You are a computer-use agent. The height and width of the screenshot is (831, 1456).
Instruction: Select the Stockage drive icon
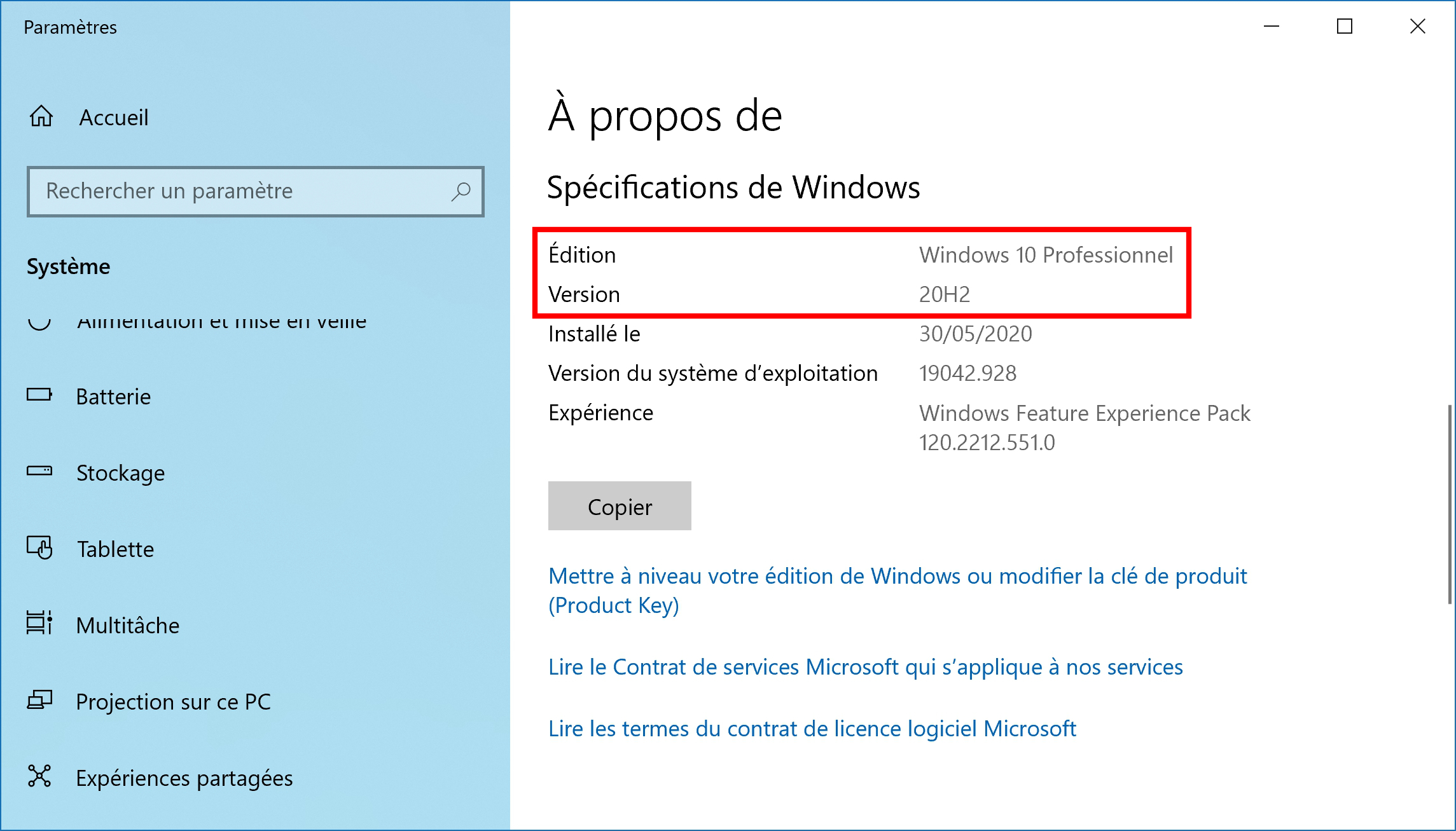39,471
